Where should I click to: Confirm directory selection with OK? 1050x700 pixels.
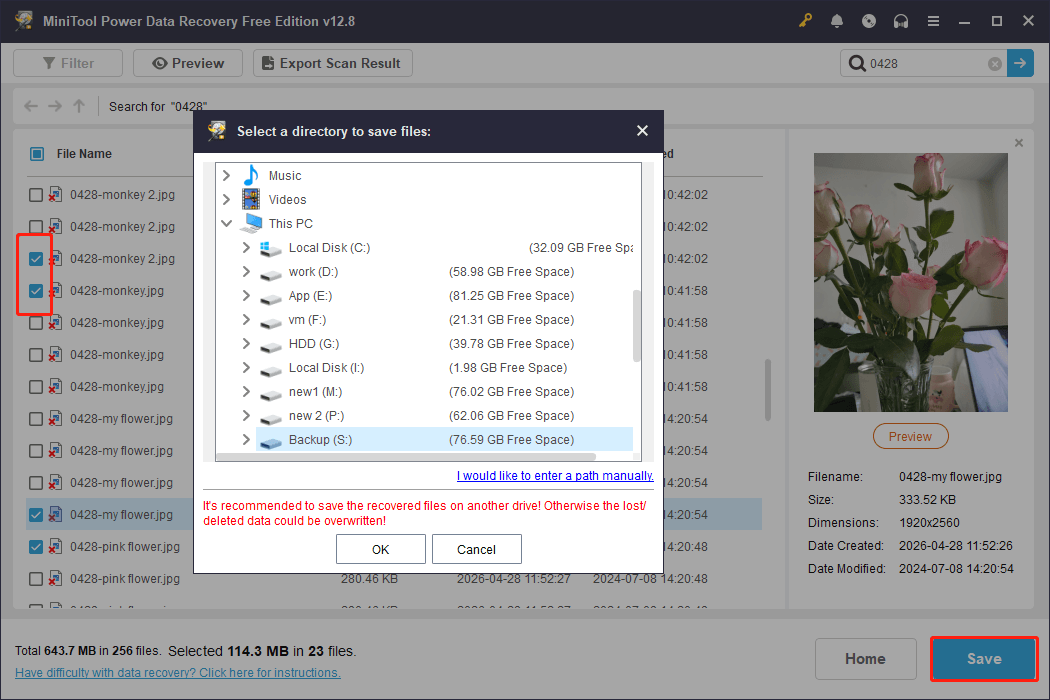click(x=380, y=548)
